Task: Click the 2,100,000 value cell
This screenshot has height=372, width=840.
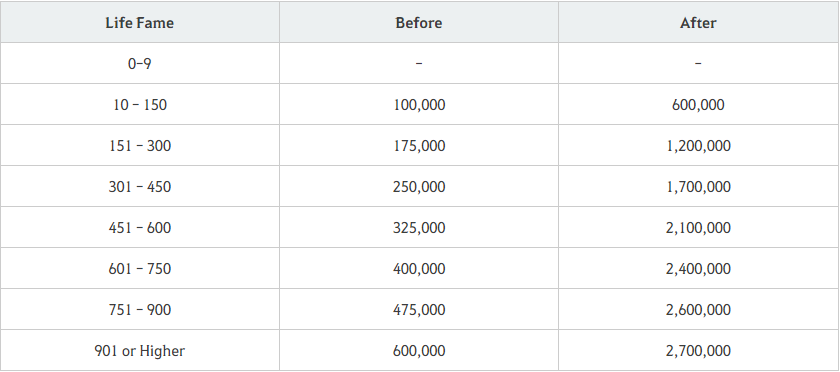Action: [699, 227]
